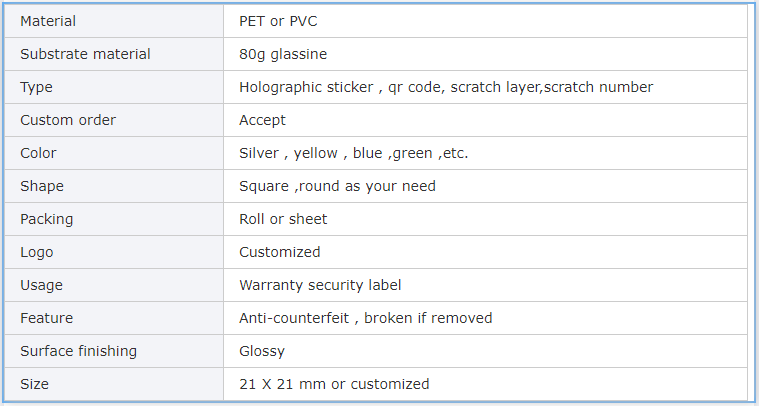Screen dimensions: 759x406
Task: Click the Substrate material label
Action: point(85,54)
